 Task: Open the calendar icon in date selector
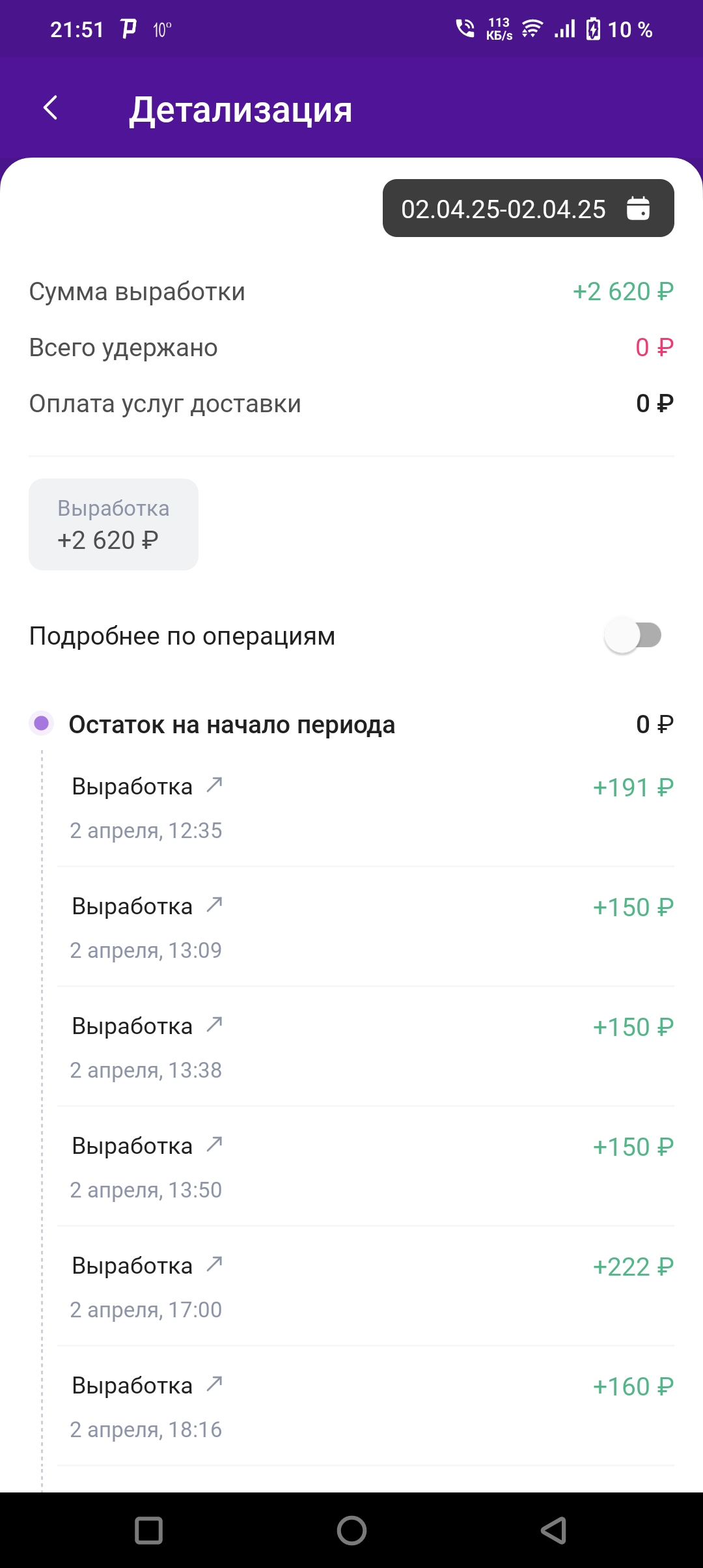(x=638, y=208)
